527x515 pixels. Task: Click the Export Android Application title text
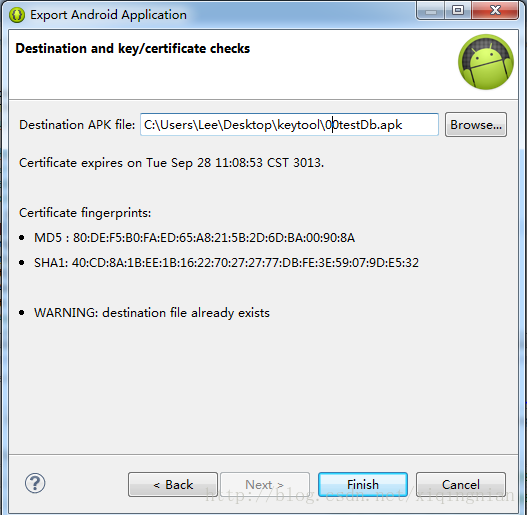pyautogui.click(x=108, y=15)
